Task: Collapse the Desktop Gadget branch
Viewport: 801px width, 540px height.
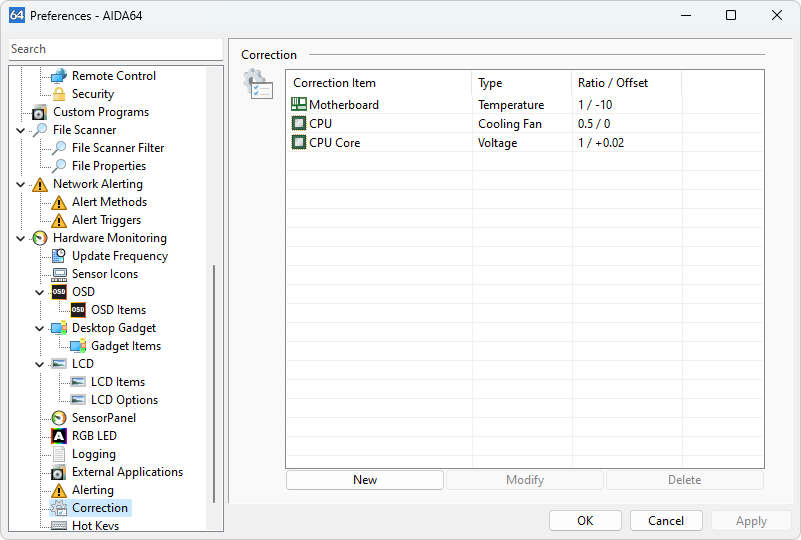Action: coord(40,328)
